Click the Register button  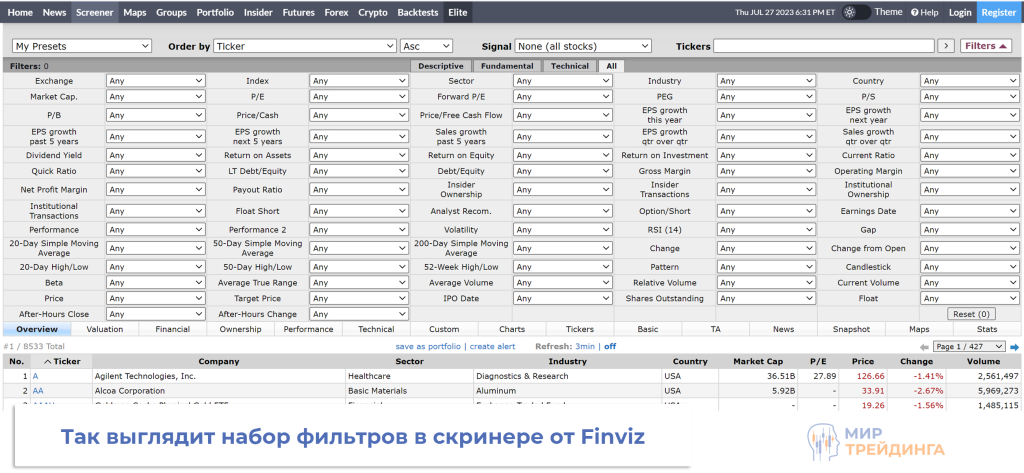tap(998, 12)
